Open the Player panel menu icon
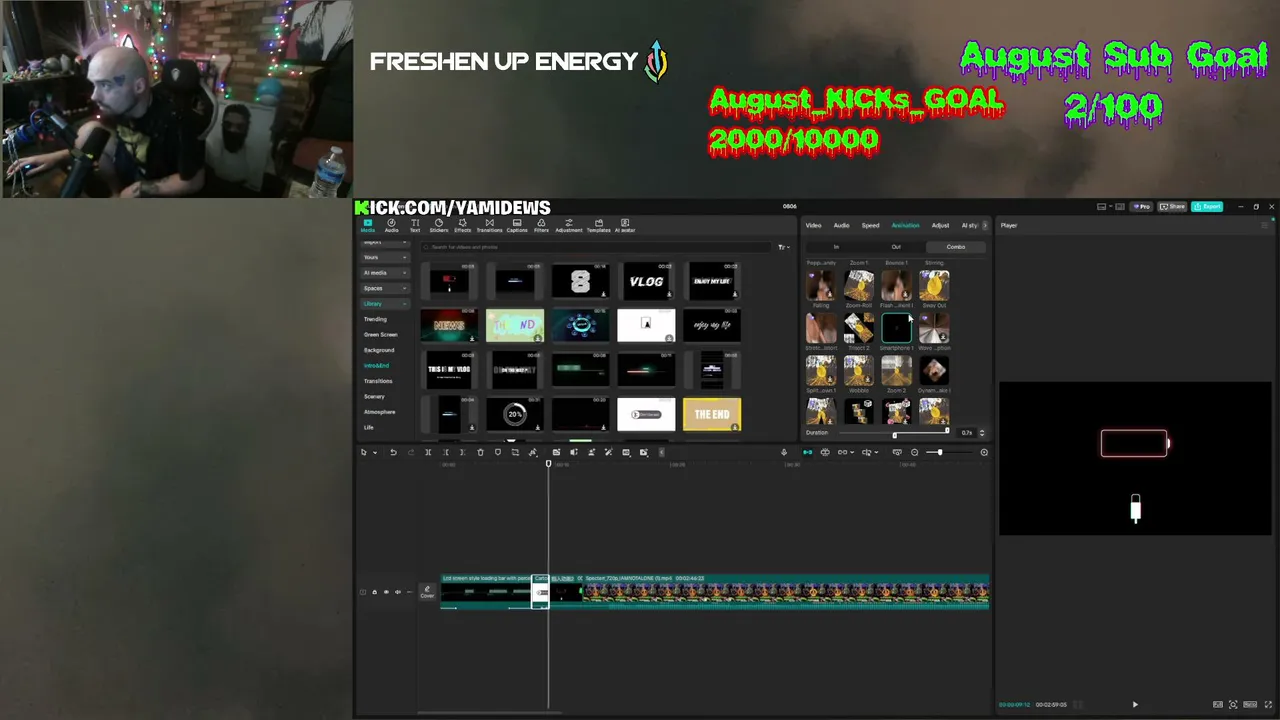1280x720 pixels. pos(1264,226)
